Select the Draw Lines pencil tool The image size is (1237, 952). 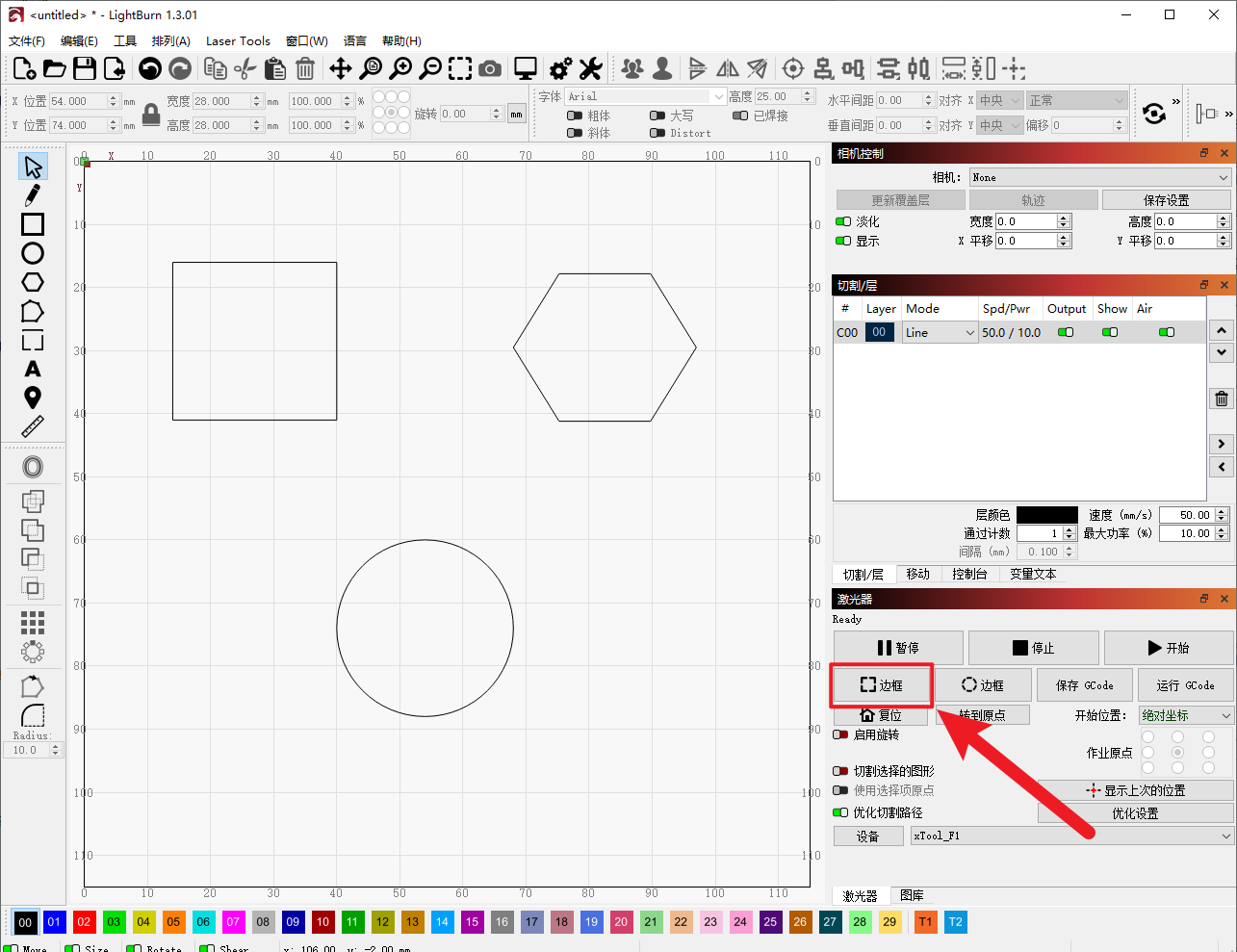33,195
